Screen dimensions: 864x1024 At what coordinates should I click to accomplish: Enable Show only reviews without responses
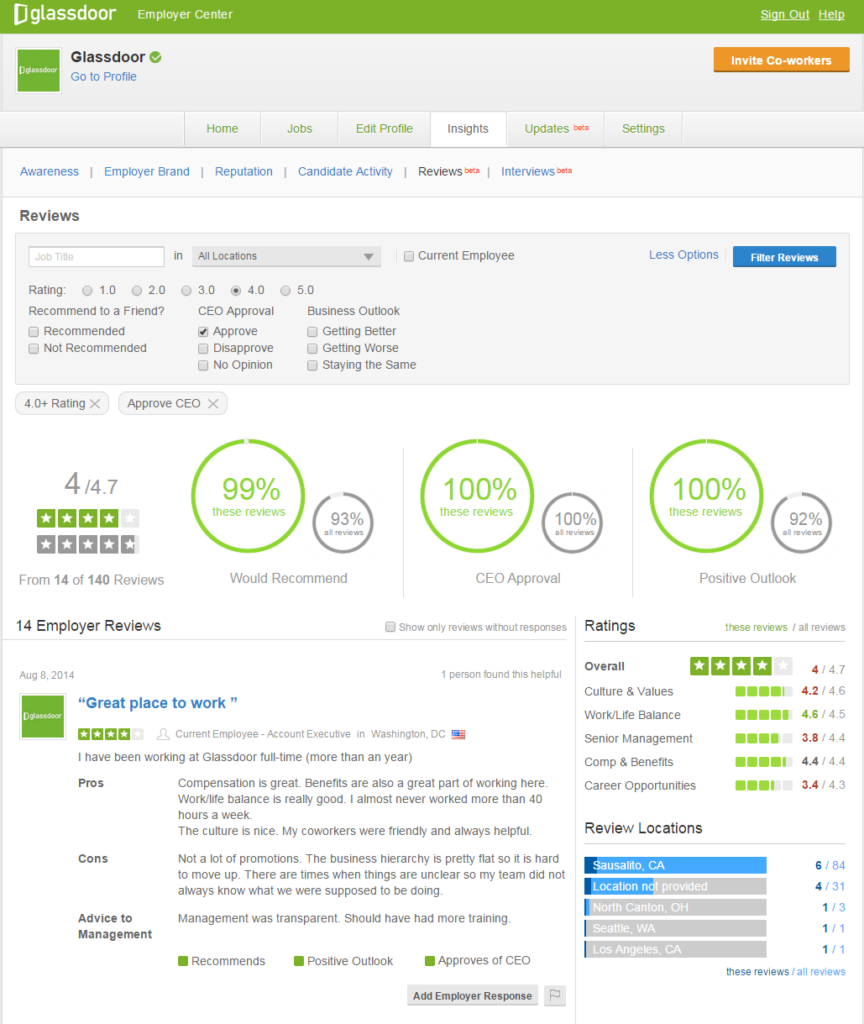click(391, 627)
